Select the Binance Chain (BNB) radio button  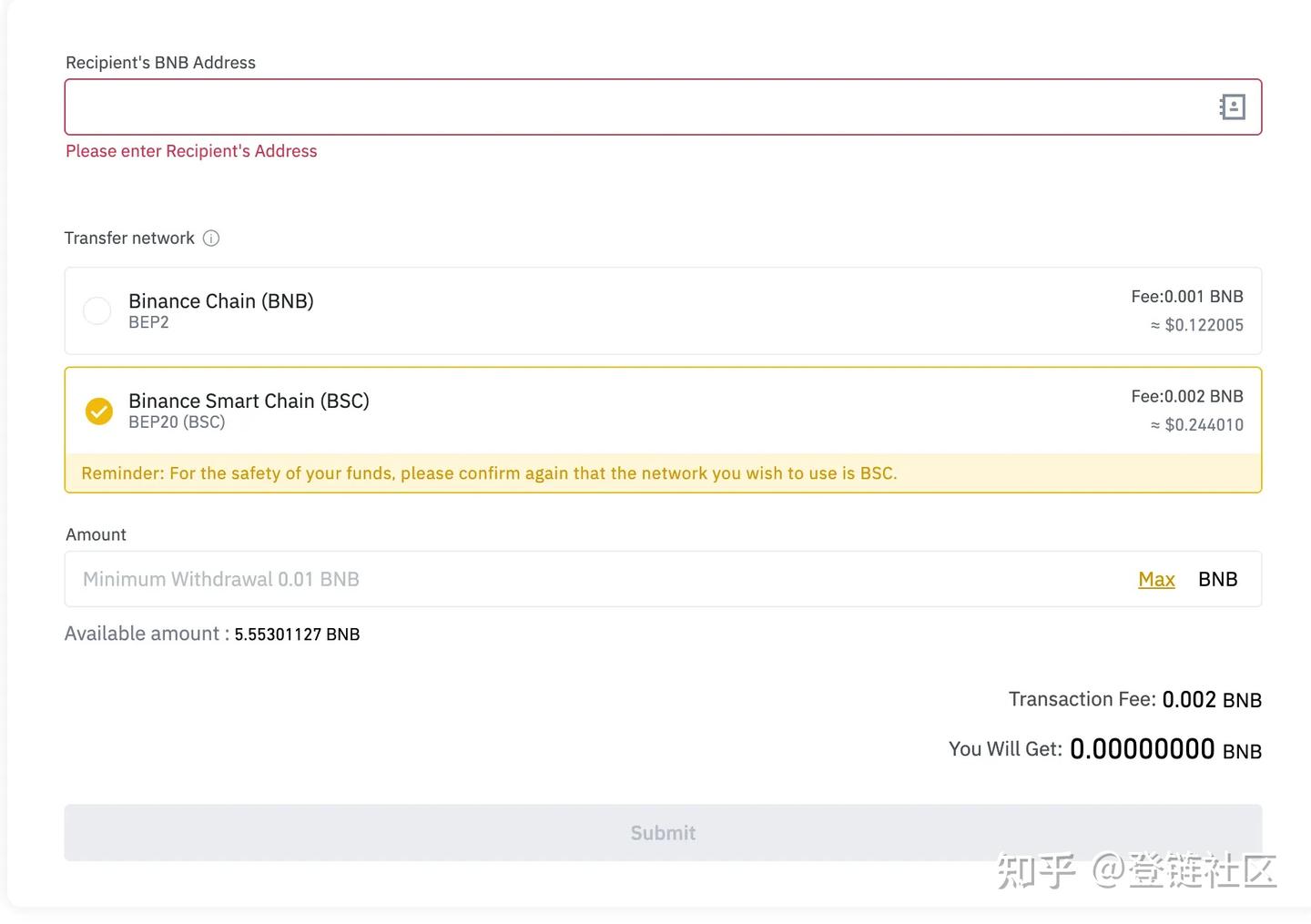tap(97, 310)
